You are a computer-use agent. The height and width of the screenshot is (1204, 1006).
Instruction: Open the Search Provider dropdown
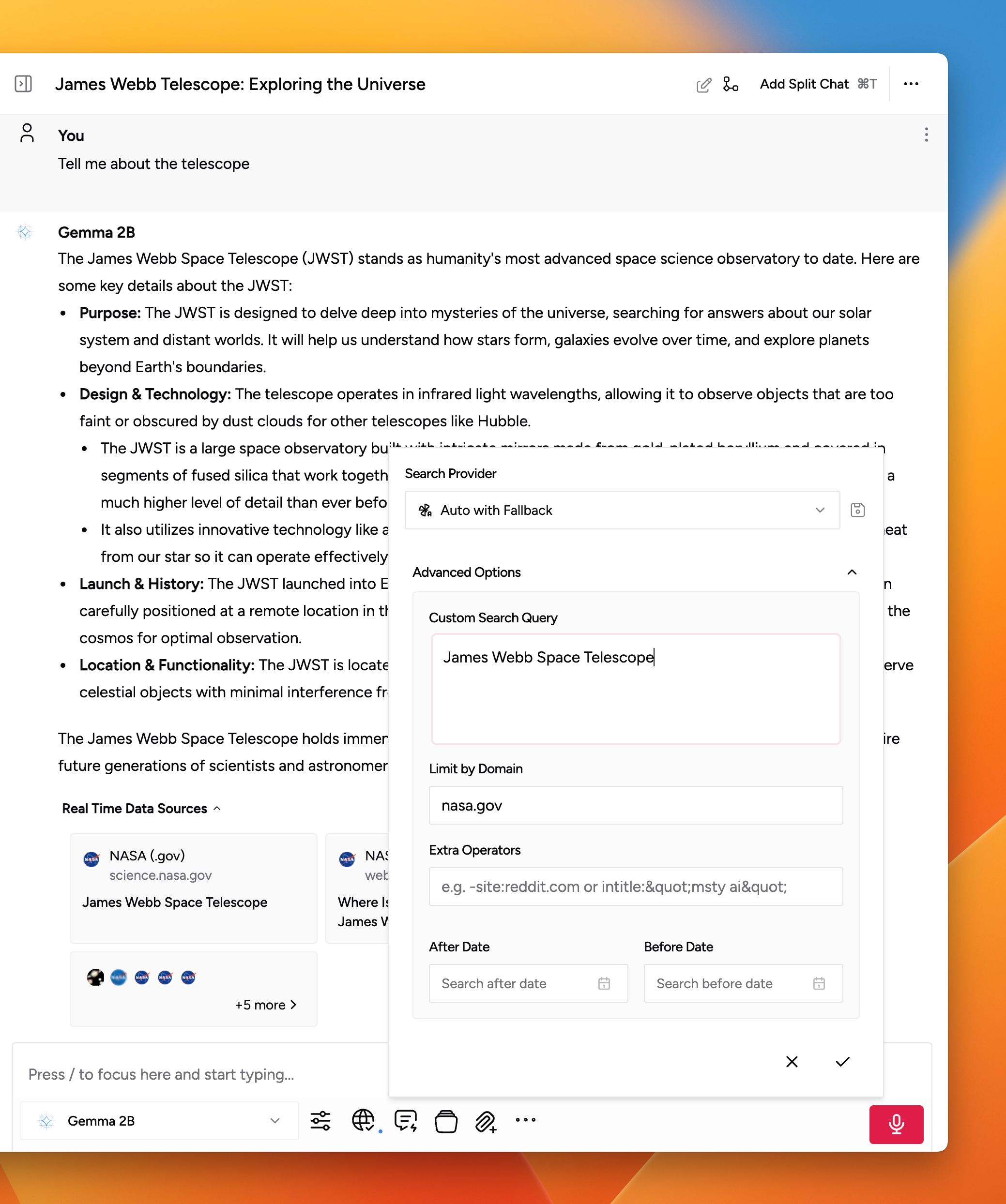click(622, 510)
